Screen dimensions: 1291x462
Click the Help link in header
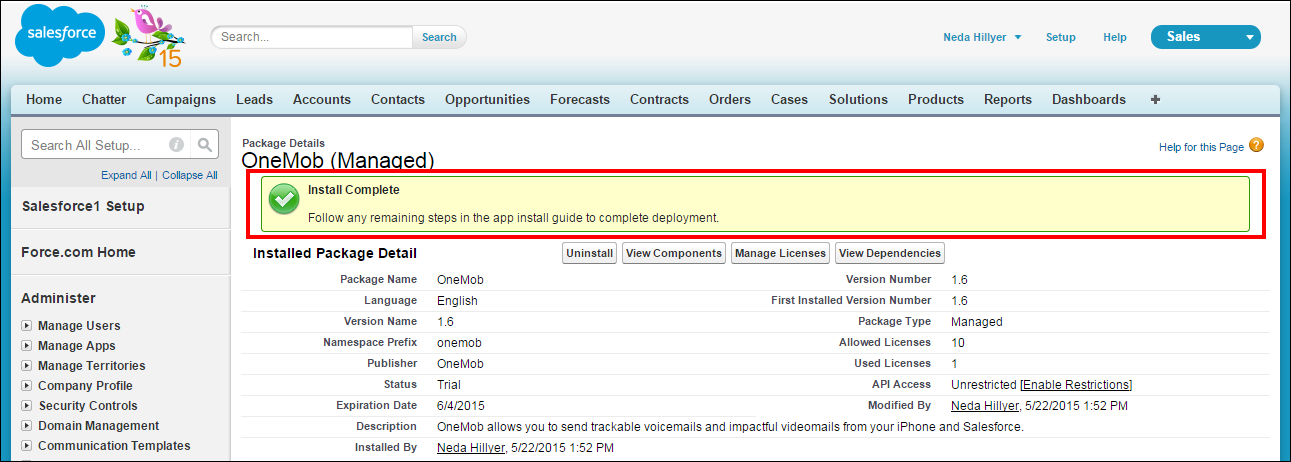tap(1115, 37)
